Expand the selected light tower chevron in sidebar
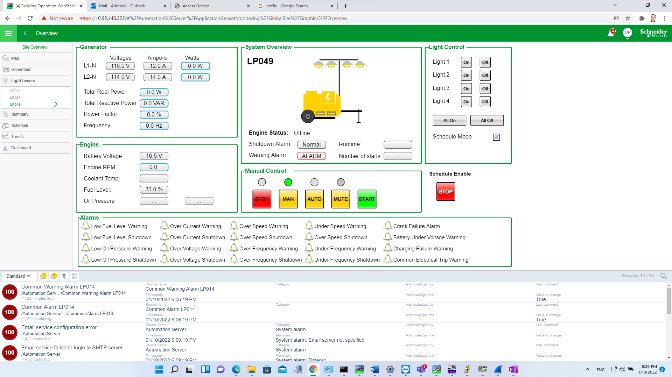Viewport: 672px width, 377px height. [56, 104]
